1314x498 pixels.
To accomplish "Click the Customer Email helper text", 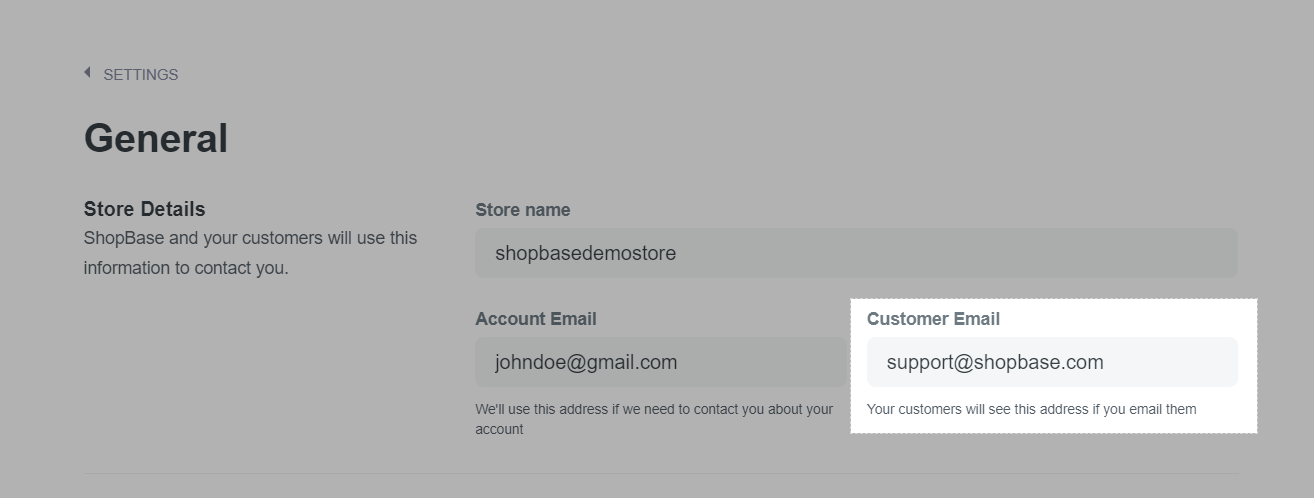I will [x=1031, y=409].
